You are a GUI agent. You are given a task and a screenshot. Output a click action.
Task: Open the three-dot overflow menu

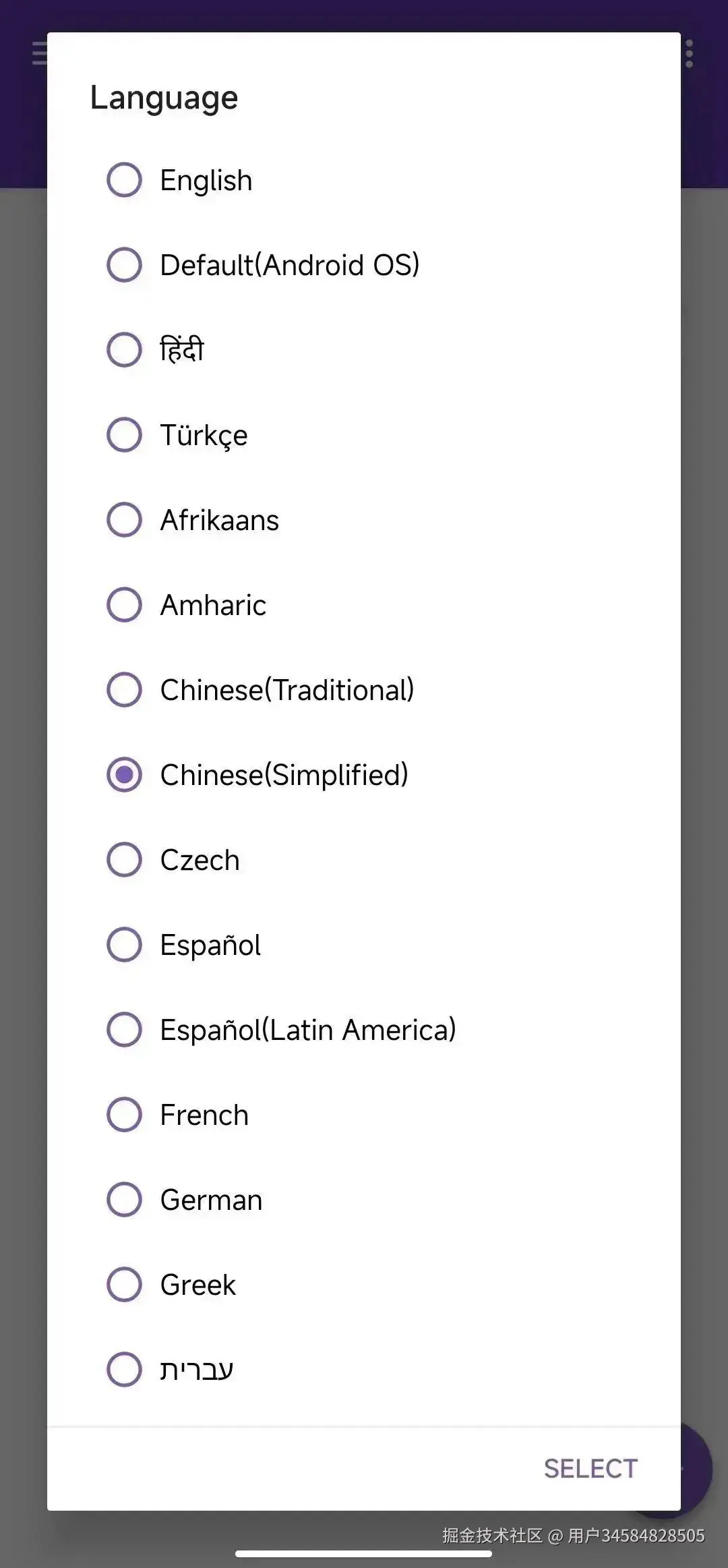[689, 53]
